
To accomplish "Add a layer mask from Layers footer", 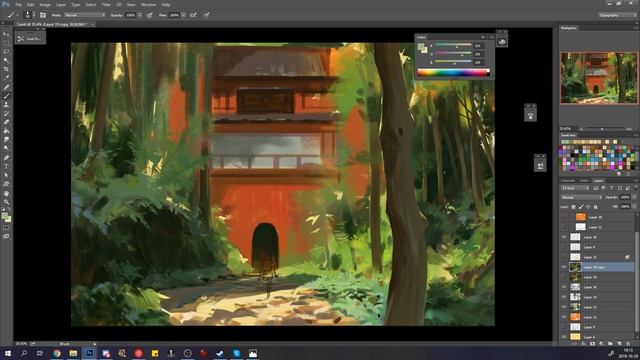I will 592,344.
